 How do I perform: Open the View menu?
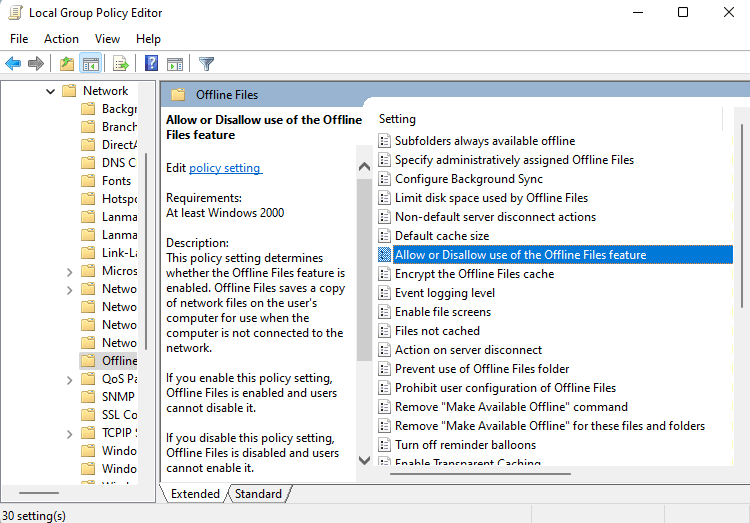(107, 39)
